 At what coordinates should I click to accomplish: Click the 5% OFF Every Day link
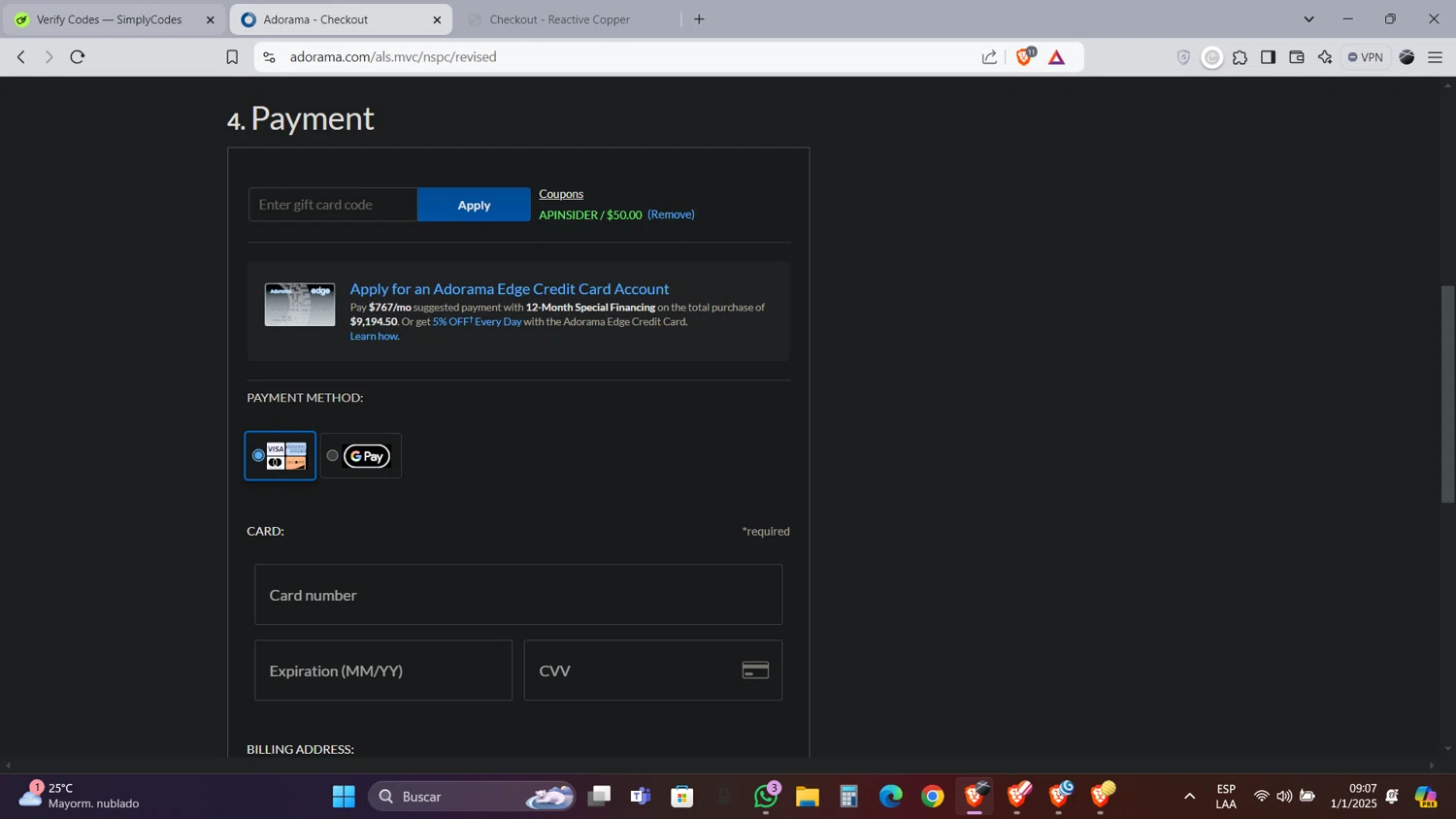pos(477,321)
